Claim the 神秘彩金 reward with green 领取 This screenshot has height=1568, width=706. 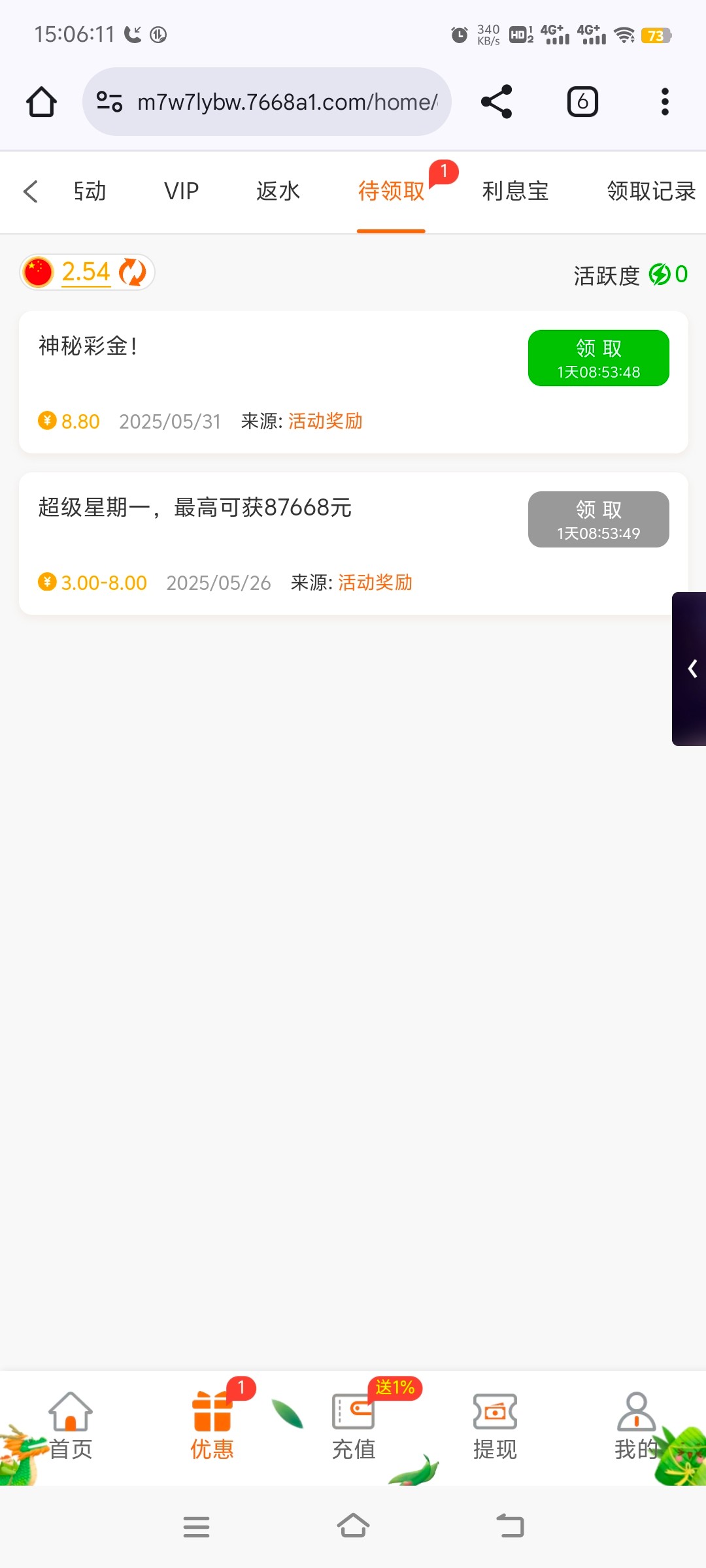599,358
